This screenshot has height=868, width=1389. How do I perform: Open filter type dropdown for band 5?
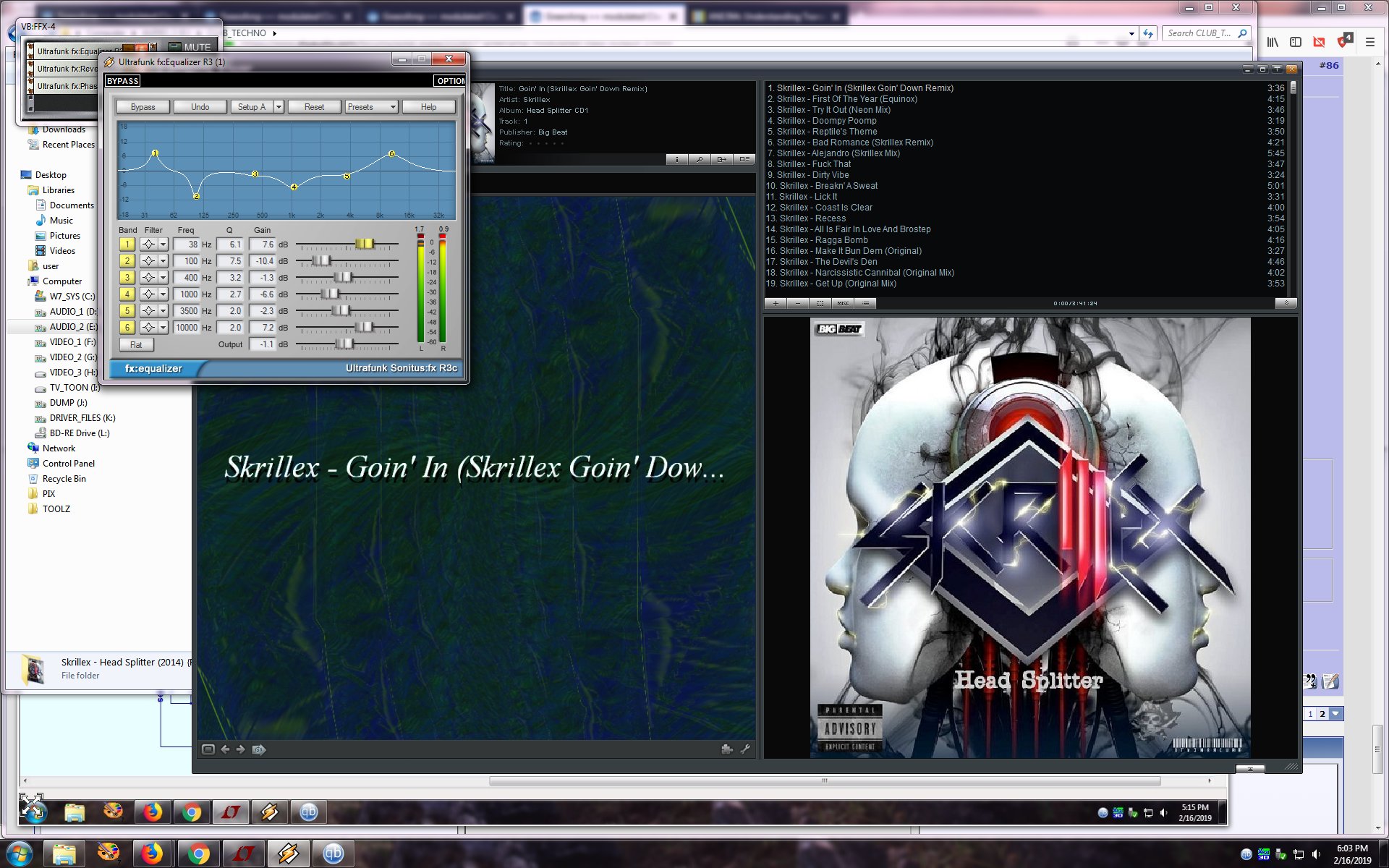[x=163, y=311]
